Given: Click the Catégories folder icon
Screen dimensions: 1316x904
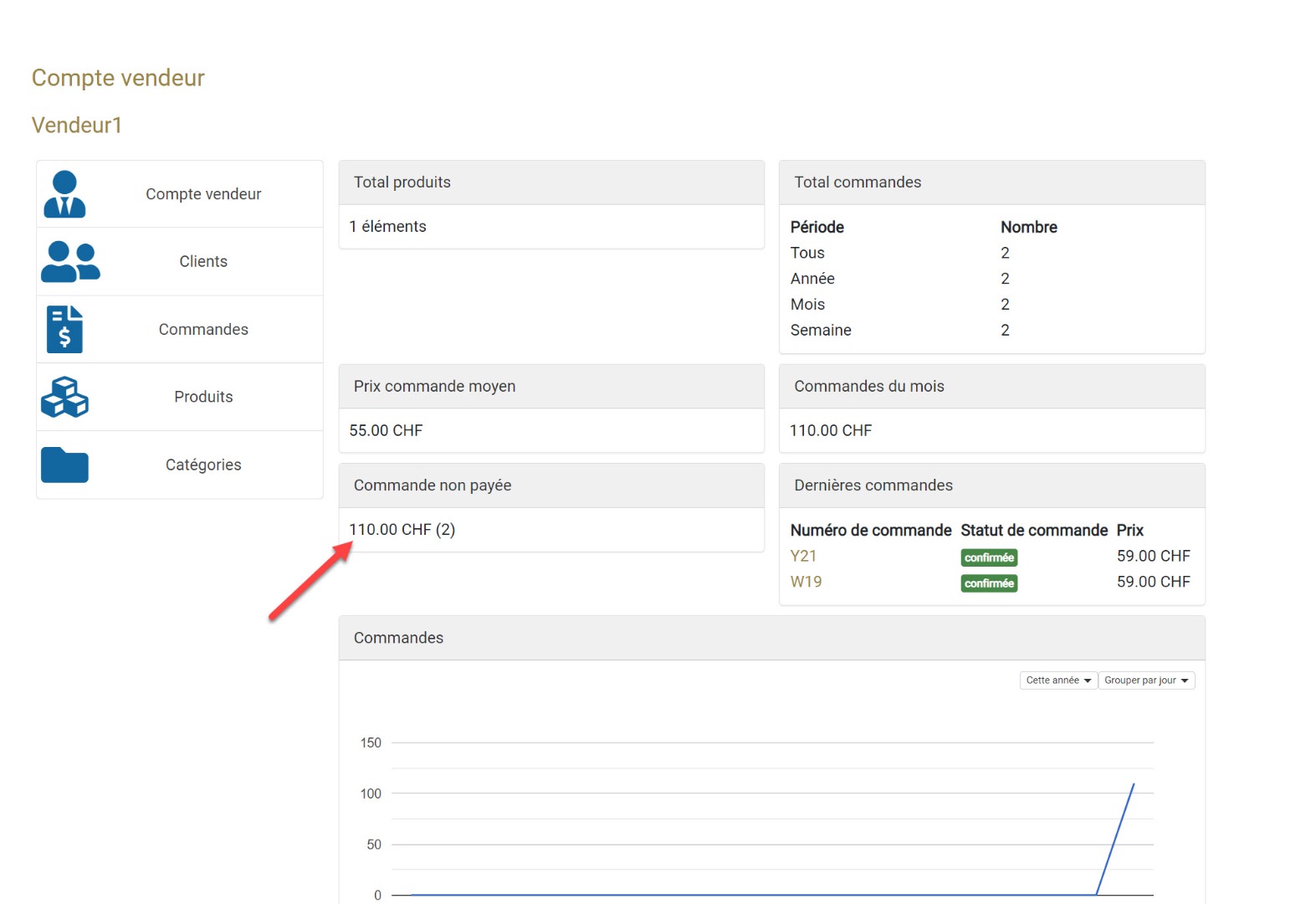Looking at the screenshot, I should pos(64,465).
